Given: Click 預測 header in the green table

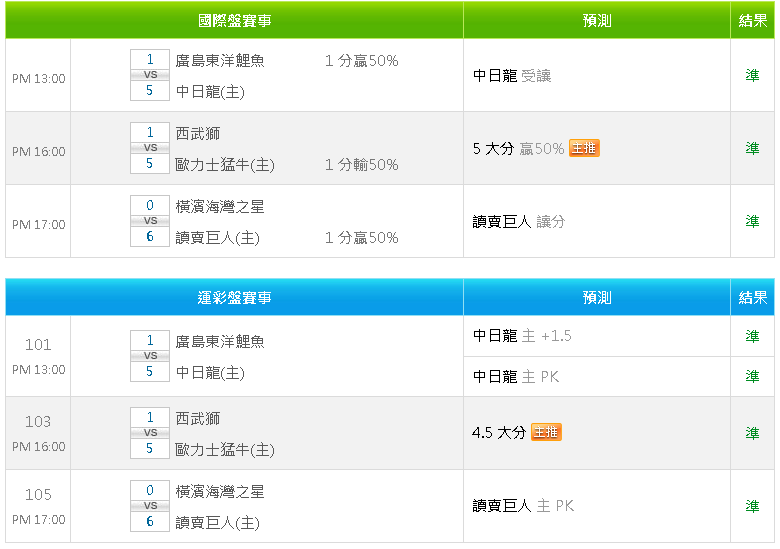Looking at the screenshot, I should pyautogui.click(x=597, y=20).
